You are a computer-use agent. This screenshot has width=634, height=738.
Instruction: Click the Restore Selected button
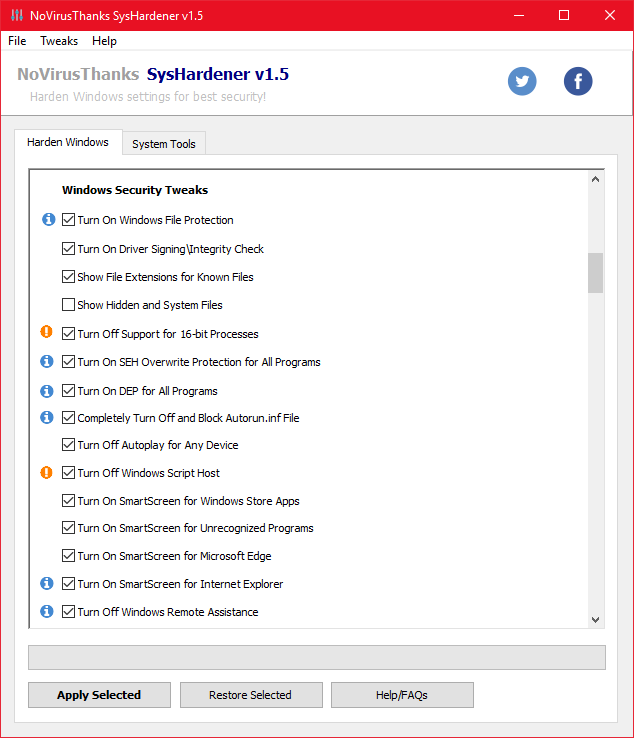(250, 695)
